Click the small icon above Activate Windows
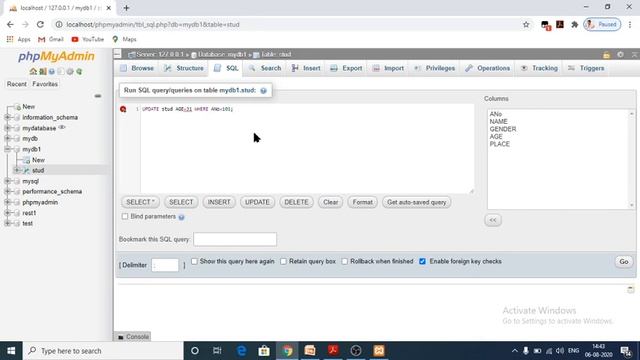The width and height of the screenshot is (640, 360). (x=631, y=289)
